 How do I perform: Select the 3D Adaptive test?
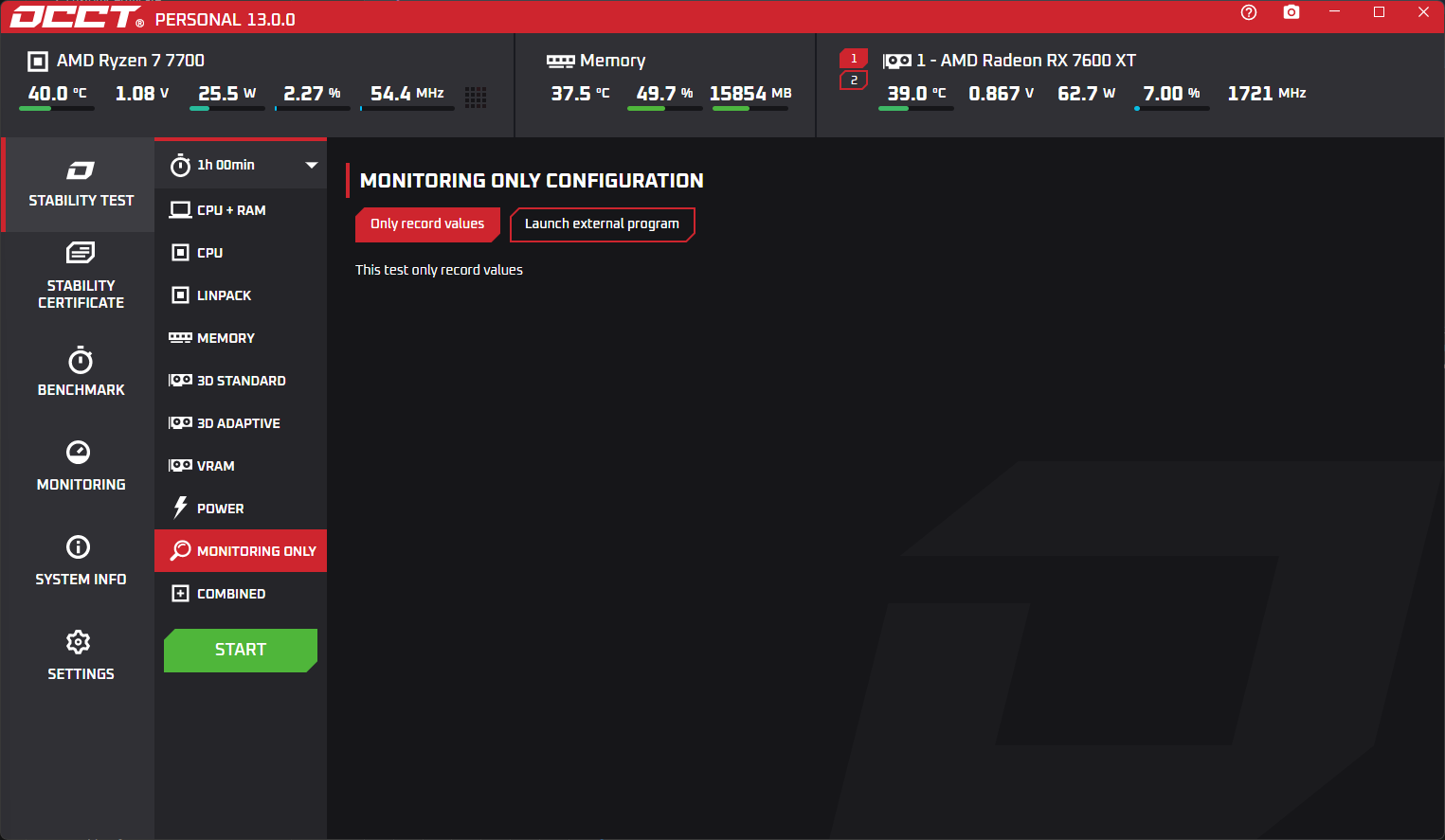pyautogui.click(x=241, y=423)
